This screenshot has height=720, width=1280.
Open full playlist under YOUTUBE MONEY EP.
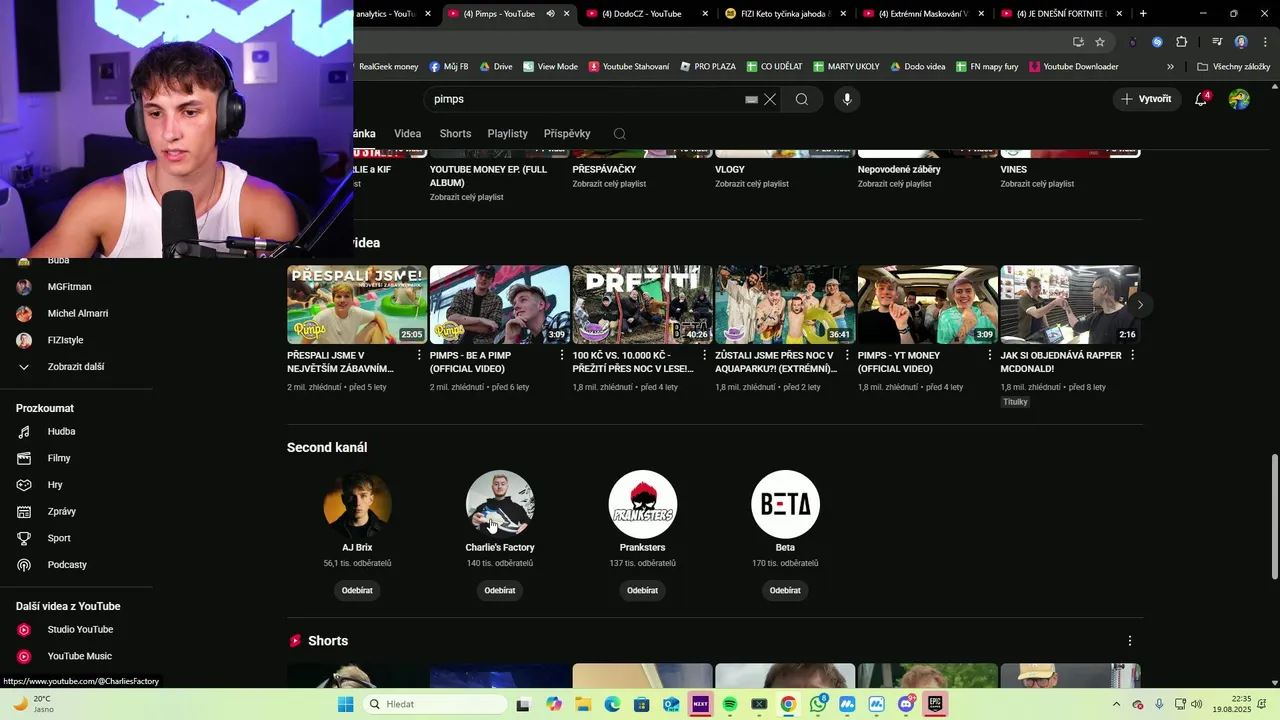click(x=467, y=197)
